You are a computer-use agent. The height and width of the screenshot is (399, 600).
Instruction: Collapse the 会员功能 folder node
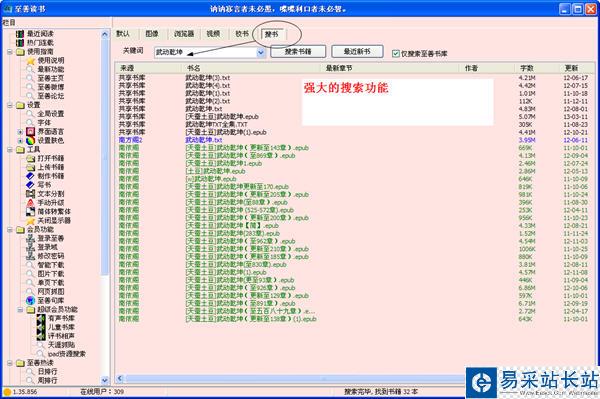(x=10, y=230)
